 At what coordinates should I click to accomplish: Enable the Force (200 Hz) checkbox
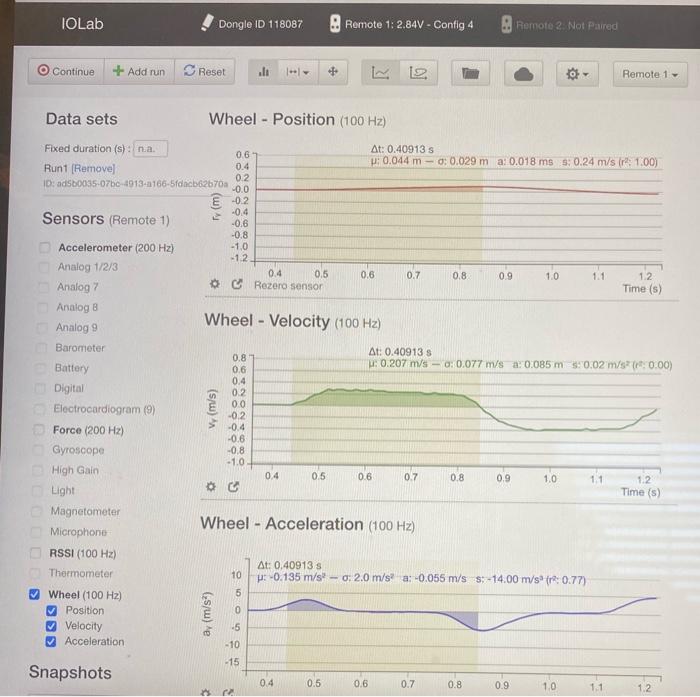point(39,430)
